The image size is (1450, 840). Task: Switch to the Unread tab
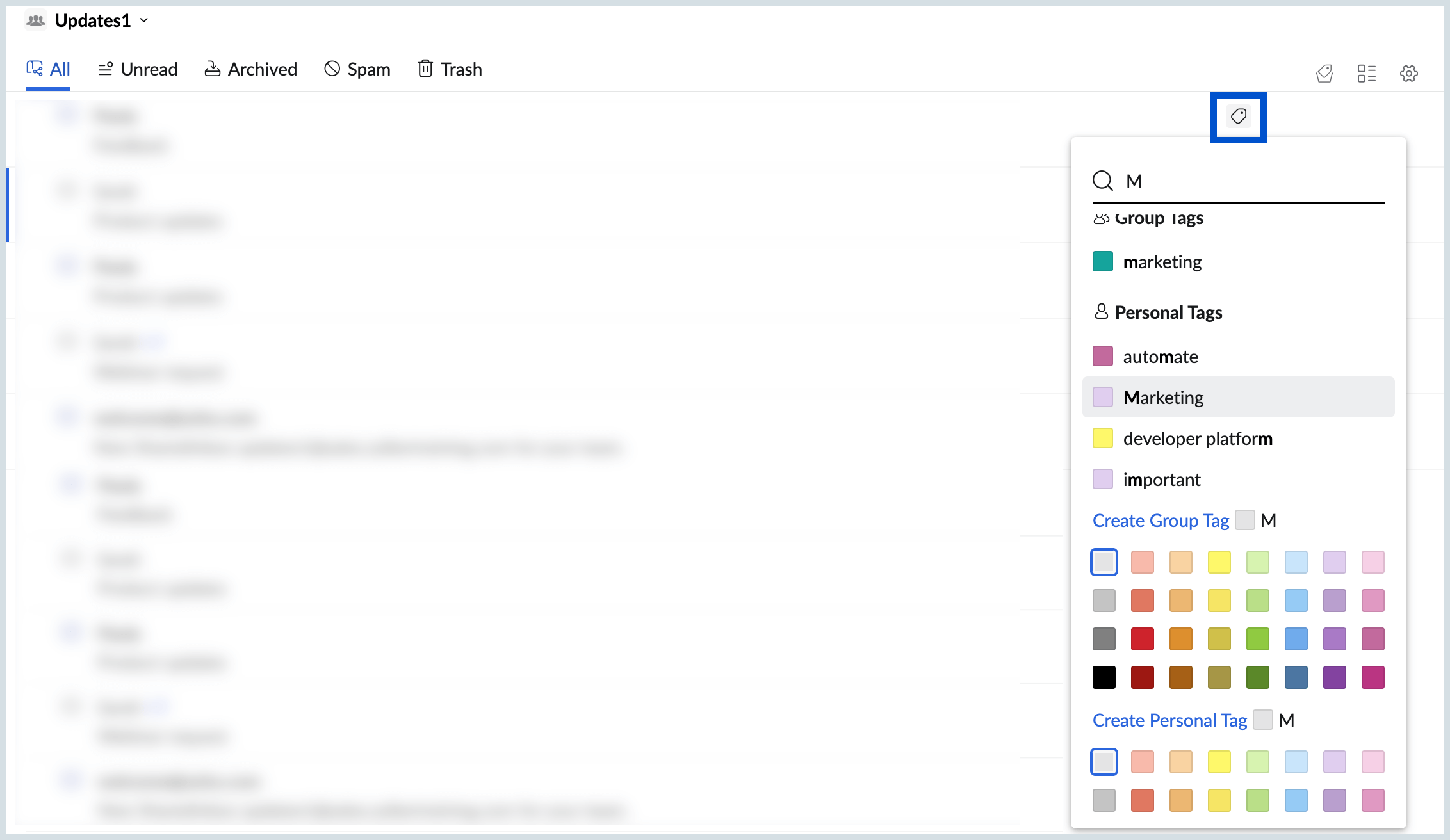pyautogui.click(x=138, y=69)
